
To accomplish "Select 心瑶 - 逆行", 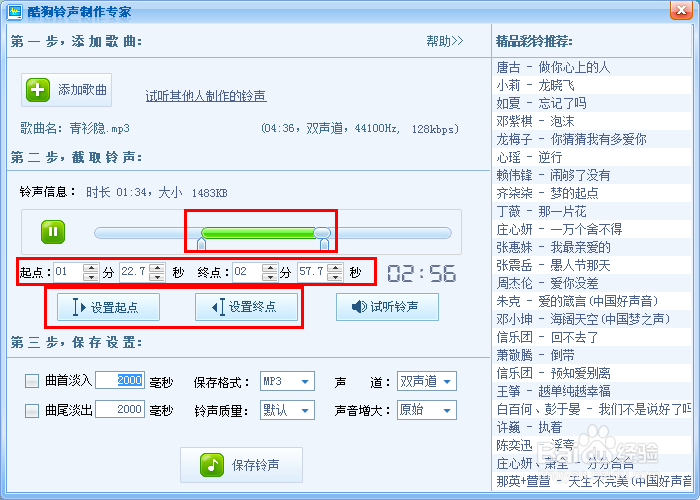I will (592, 157).
